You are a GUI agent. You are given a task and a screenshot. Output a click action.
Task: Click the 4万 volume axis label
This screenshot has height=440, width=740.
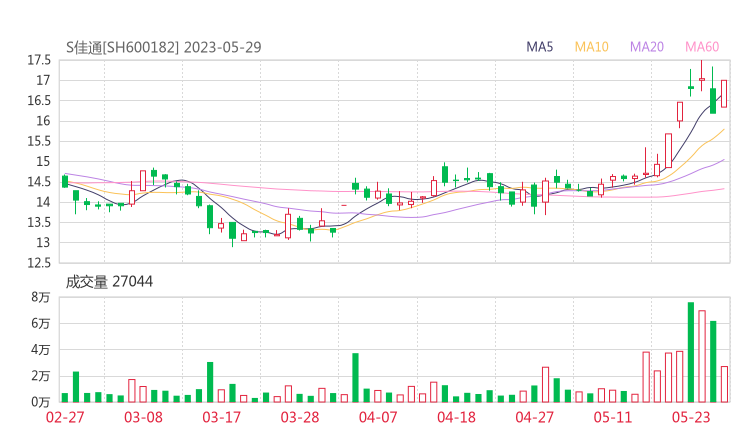pos(41,350)
